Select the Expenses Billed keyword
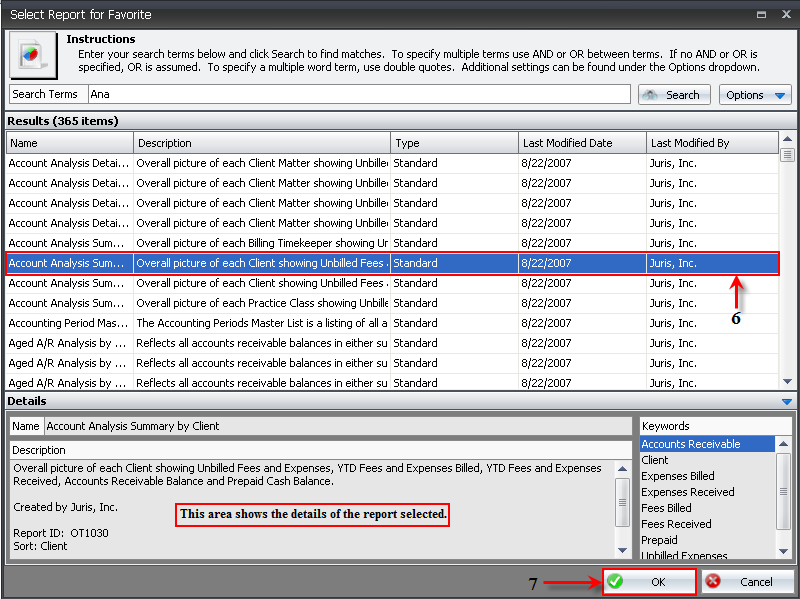The width and height of the screenshot is (800, 599). (x=706, y=476)
